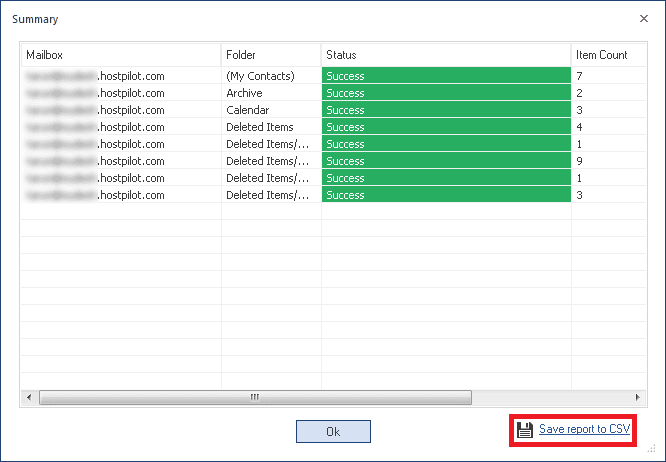The width and height of the screenshot is (666, 462).
Task: Select the first Deleted Items folder cell
Action: [x=260, y=127]
